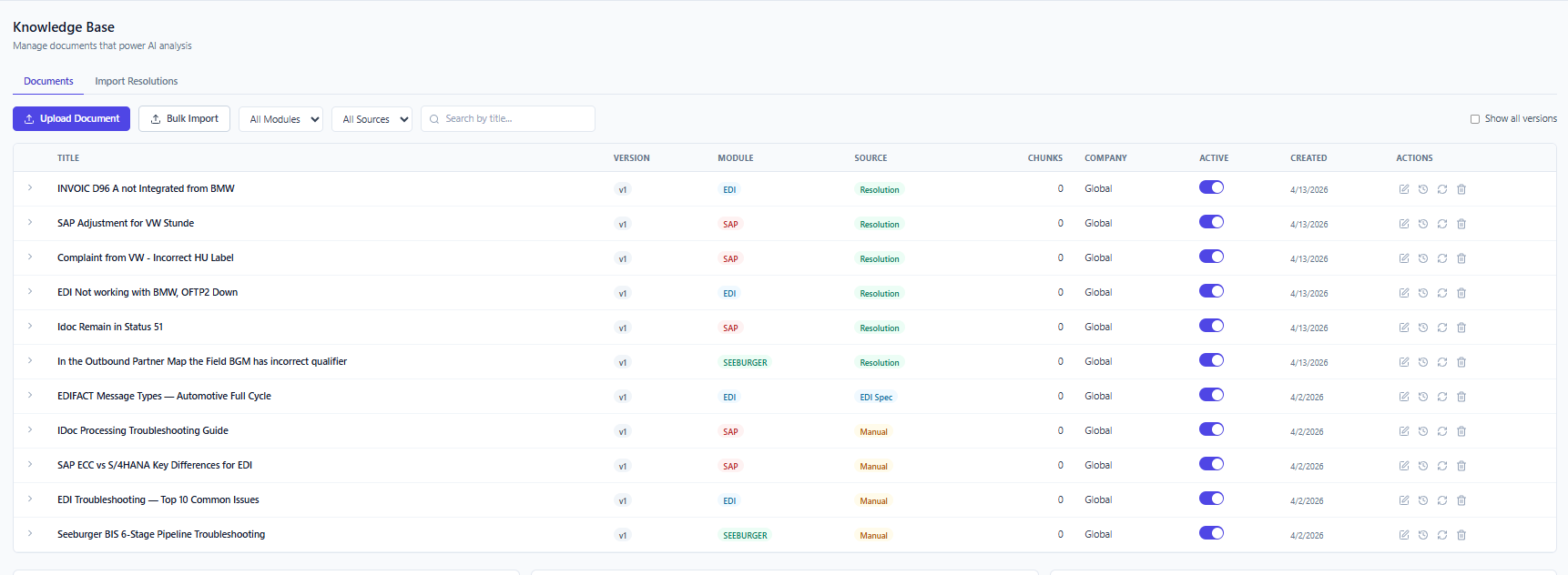Viewport: 1568px width, 575px height.
Task: Click the SOURCE column header
Action: (871, 158)
